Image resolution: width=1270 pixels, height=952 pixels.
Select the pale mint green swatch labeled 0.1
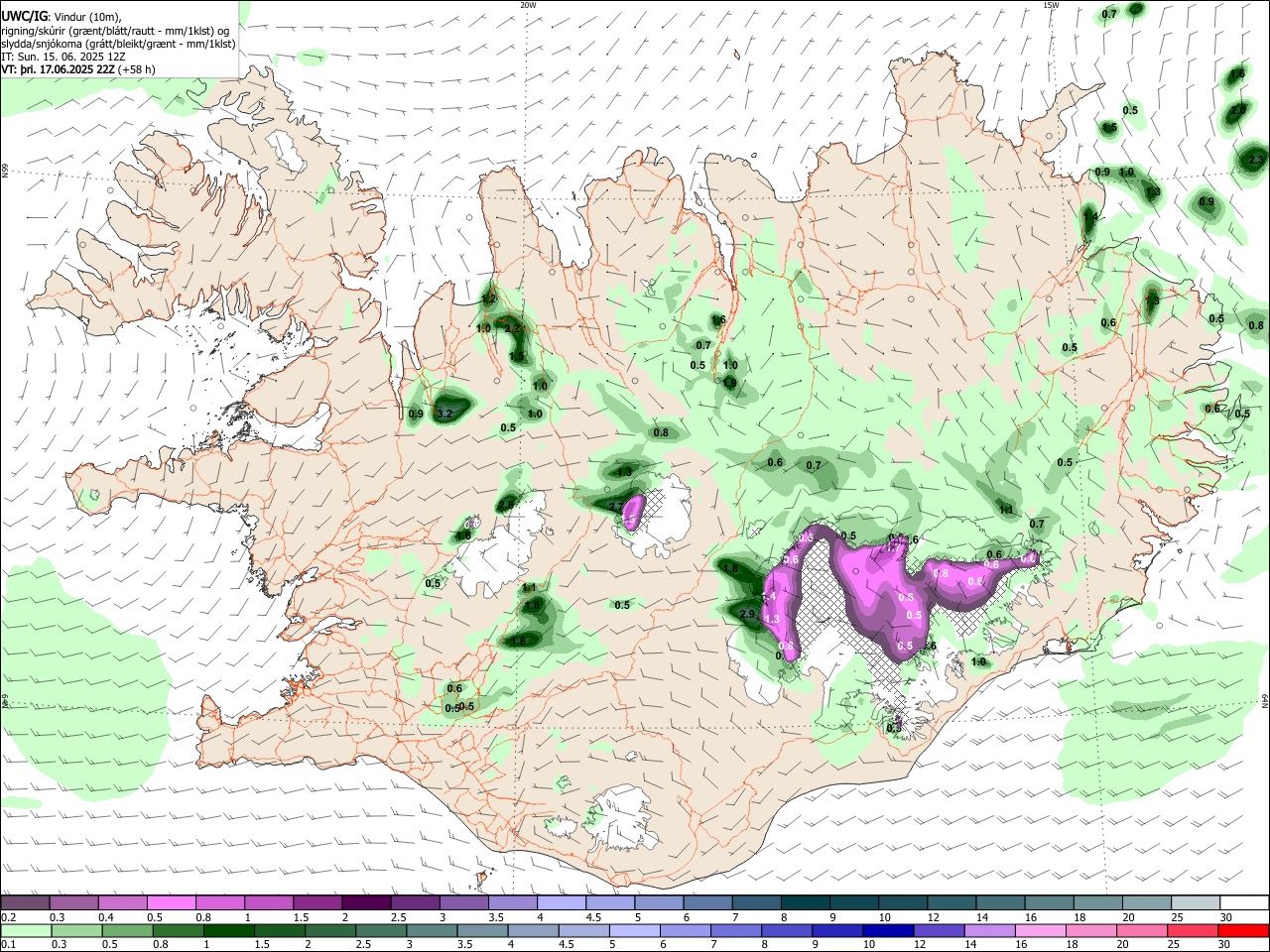(26, 930)
